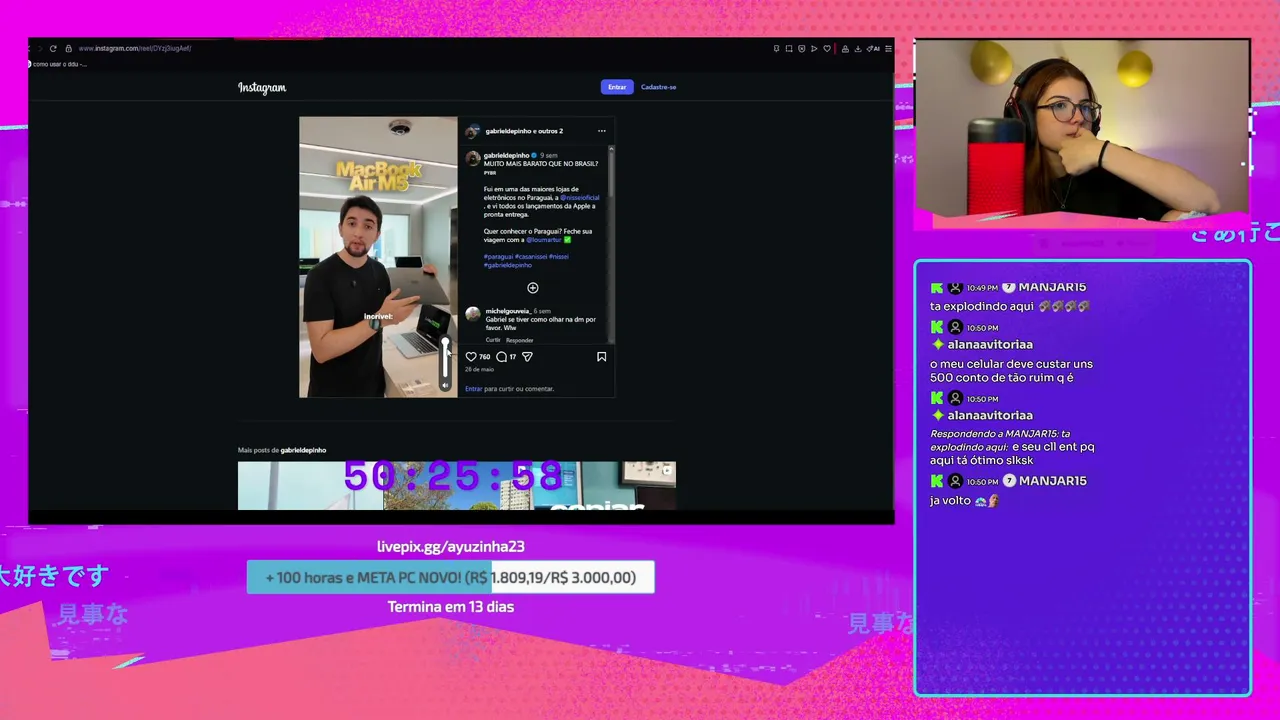1280x720 pixels.
Task: Open the first thumbnail under Mais posts
Action: click(310, 486)
